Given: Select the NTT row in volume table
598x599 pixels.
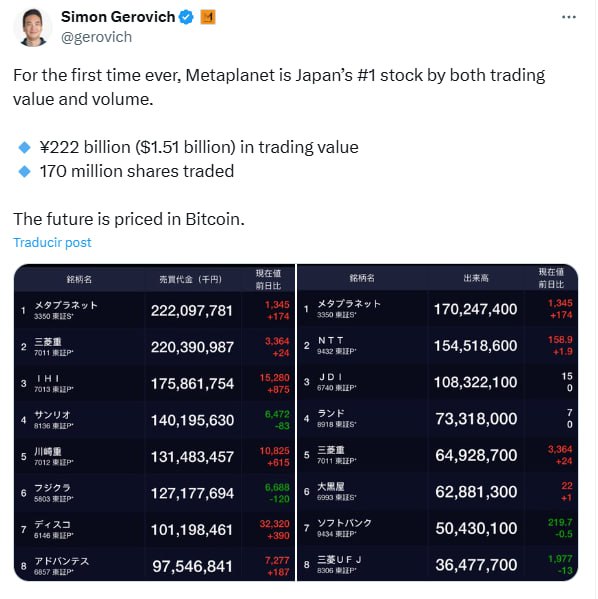Looking at the screenshot, I should tap(438, 346).
